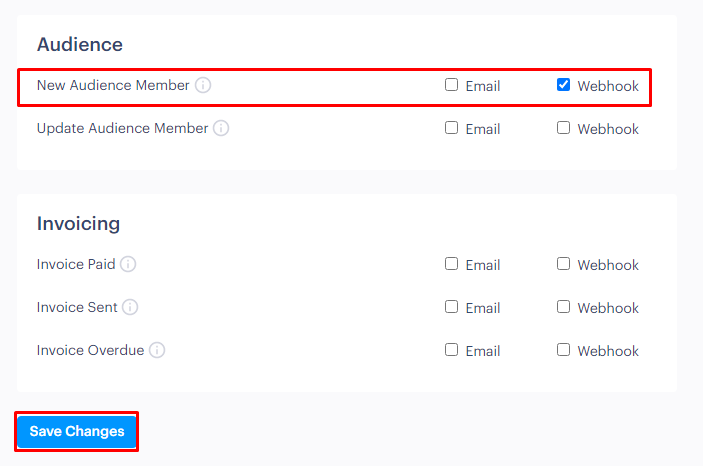Image resolution: width=703 pixels, height=466 pixels.
Task: Select the Invoice Overdue row label
Action: pyautogui.click(x=91, y=350)
